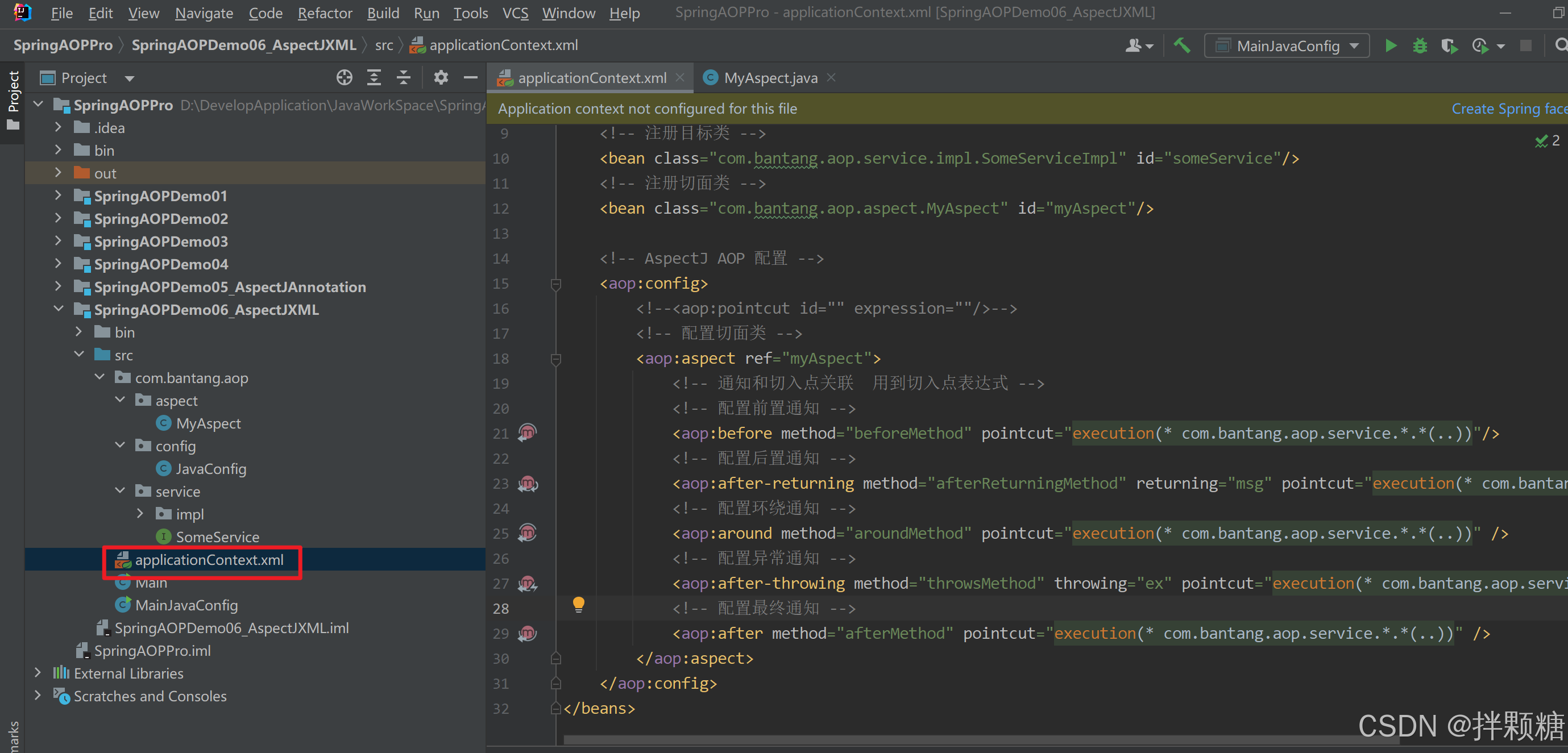
Task: Click the Build project hammer icon
Action: pos(1181,45)
